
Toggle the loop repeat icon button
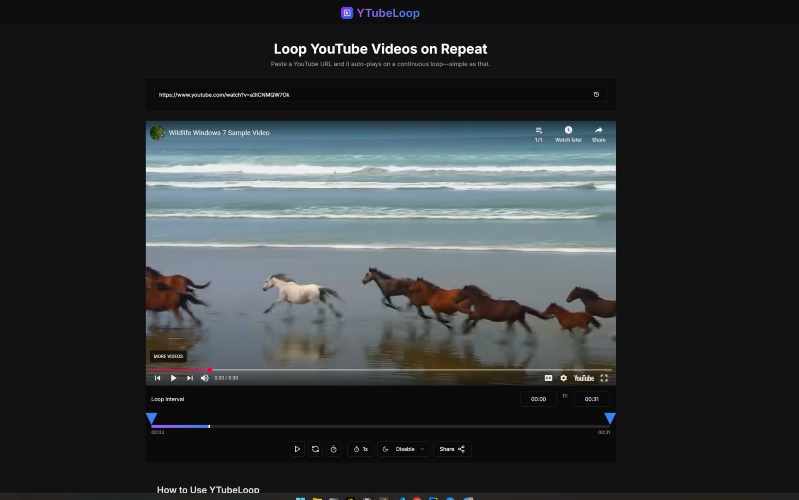point(315,449)
